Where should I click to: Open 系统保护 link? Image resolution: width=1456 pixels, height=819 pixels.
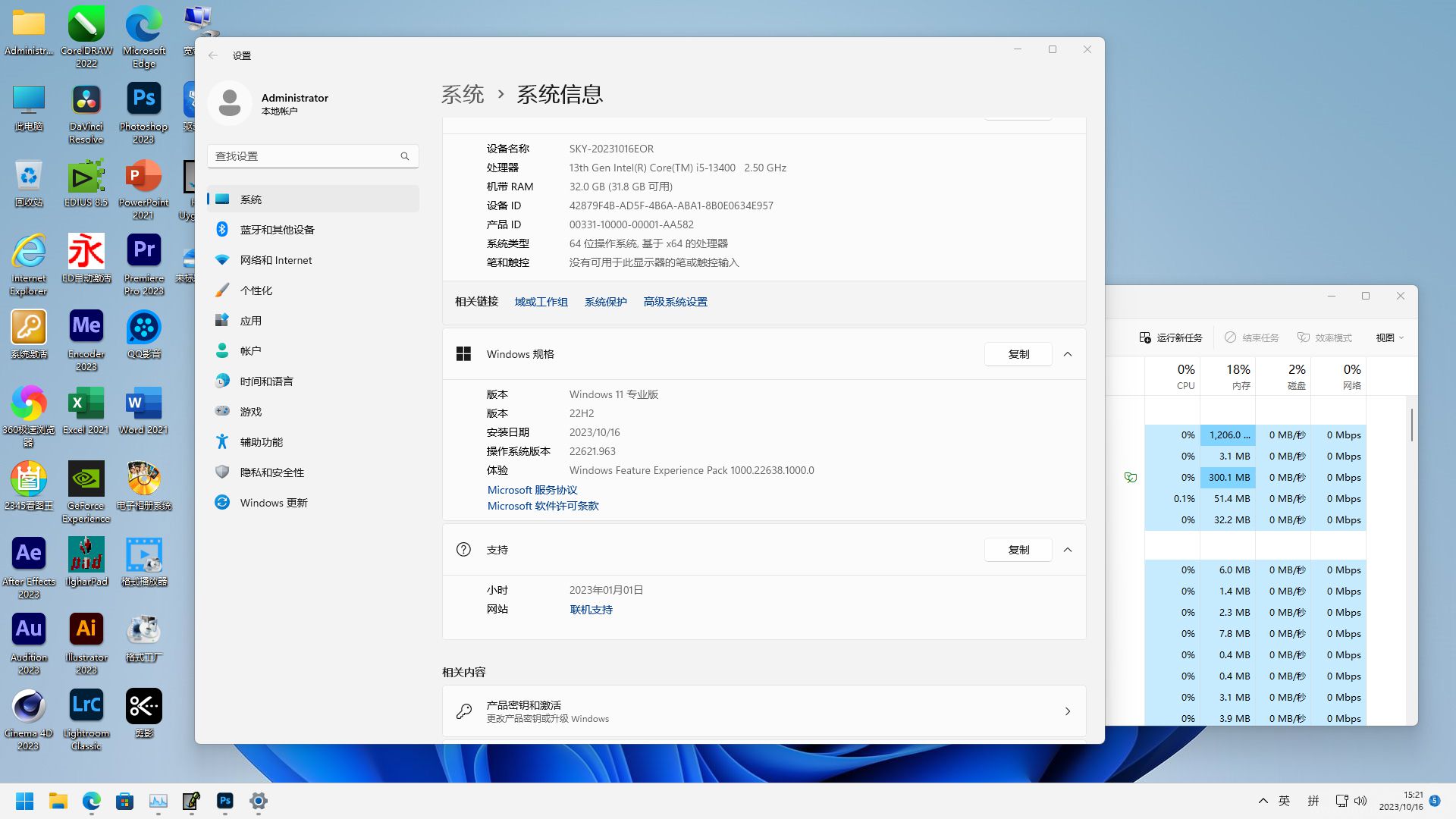(x=606, y=302)
